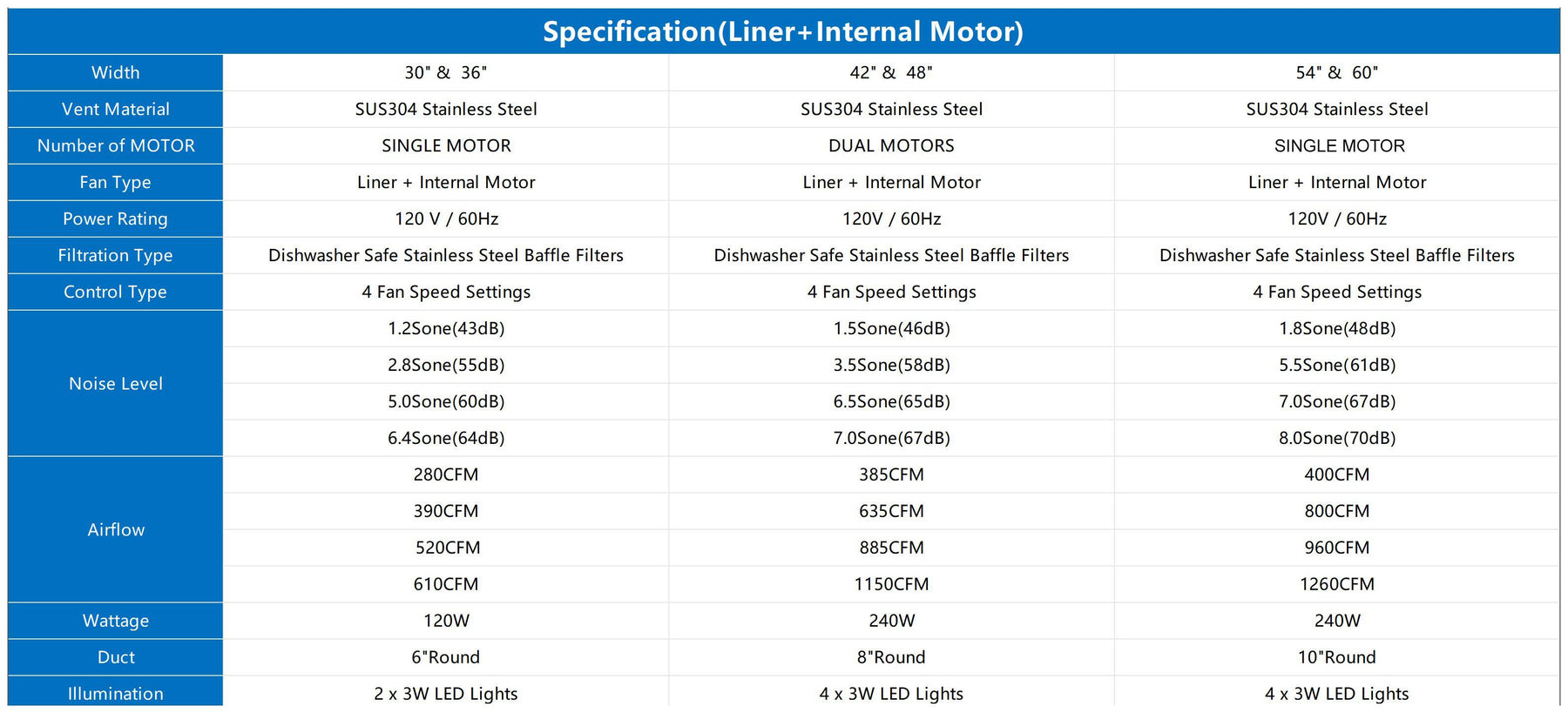Select the Width row label
The image size is (1568, 713).
click(115, 72)
